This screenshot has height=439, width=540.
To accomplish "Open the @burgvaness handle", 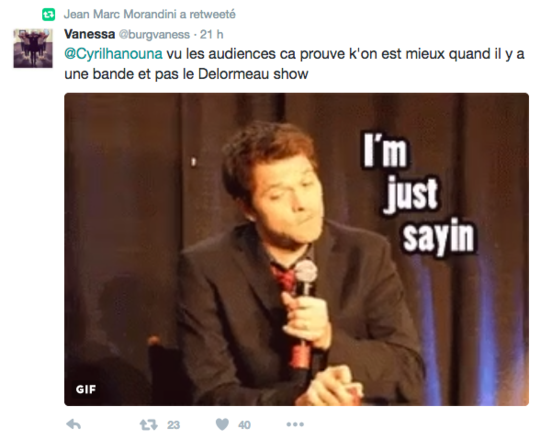I will 154,34.
